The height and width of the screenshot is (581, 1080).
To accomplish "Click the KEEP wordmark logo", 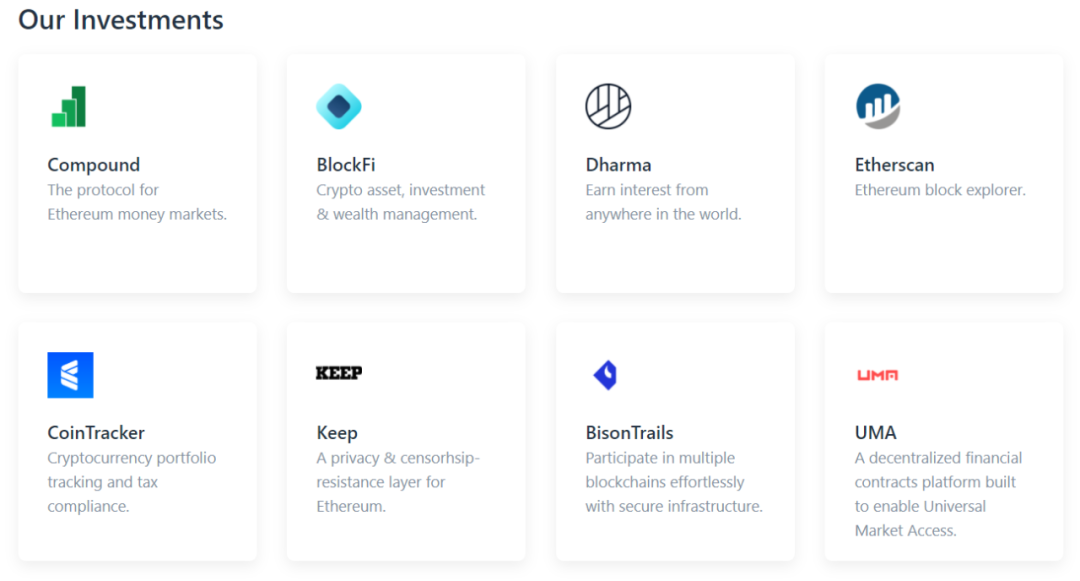I will coord(339,373).
